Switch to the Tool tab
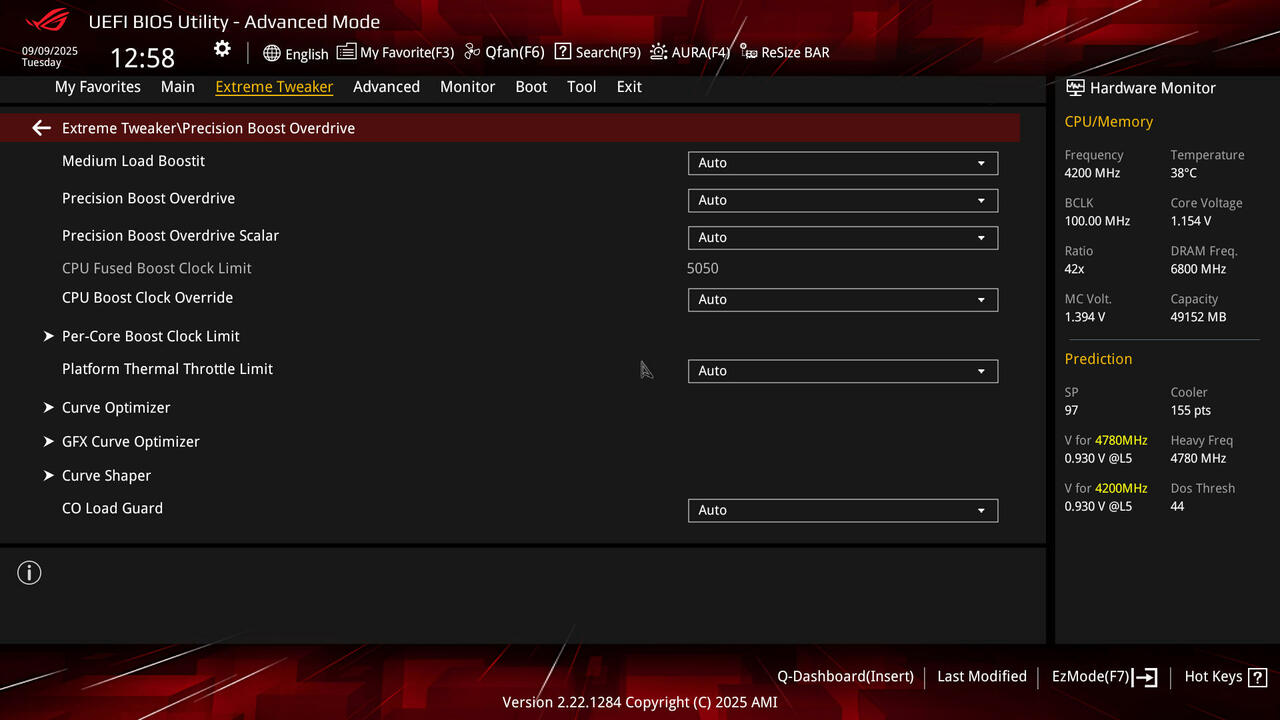Viewport: 1280px width, 720px height. pyautogui.click(x=582, y=87)
